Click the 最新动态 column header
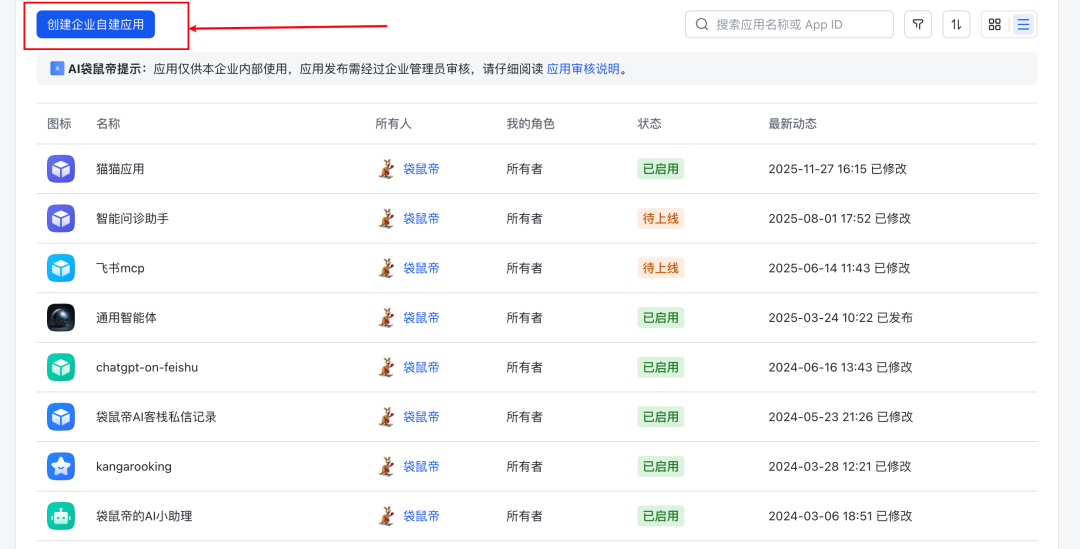Screen dimensions: 1080x549 pyautogui.click(x=792, y=124)
